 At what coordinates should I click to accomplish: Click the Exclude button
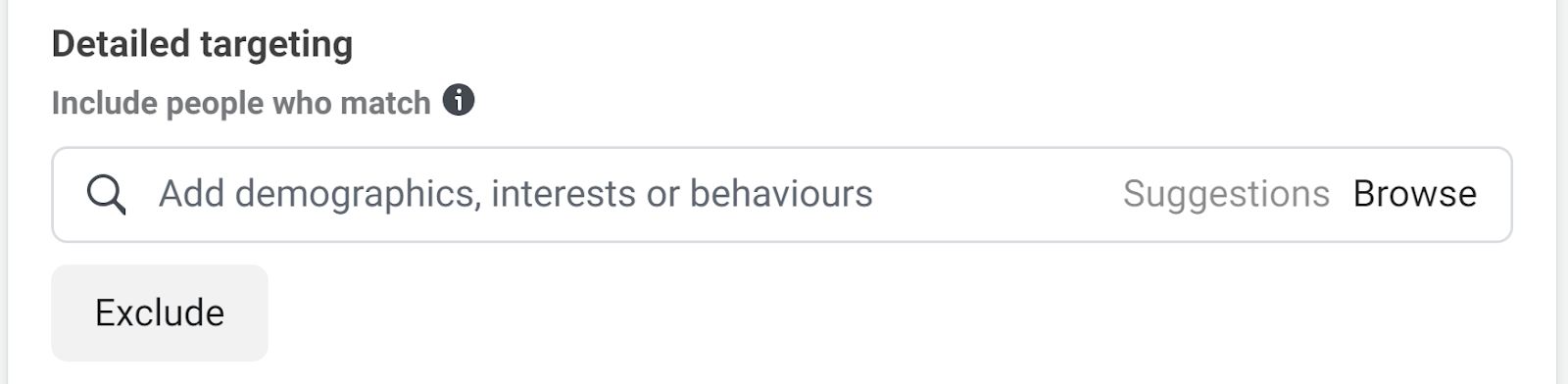pyautogui.click(x=160, y=312)
